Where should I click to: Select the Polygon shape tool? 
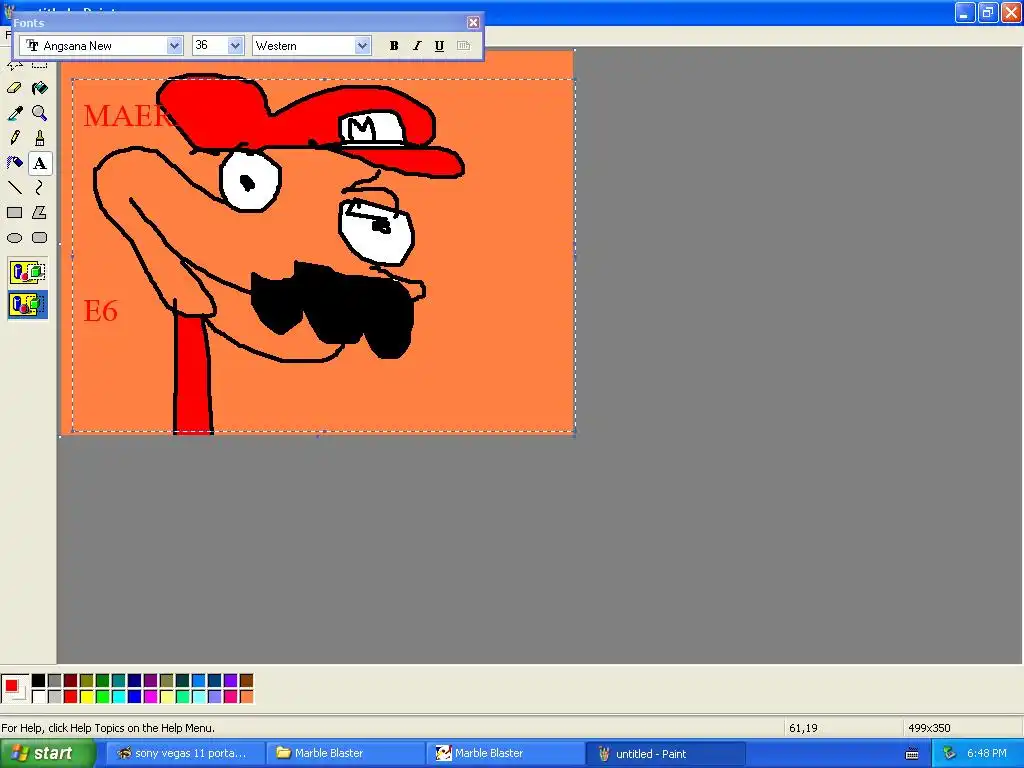pyautogui.click(x=40, y=213)
